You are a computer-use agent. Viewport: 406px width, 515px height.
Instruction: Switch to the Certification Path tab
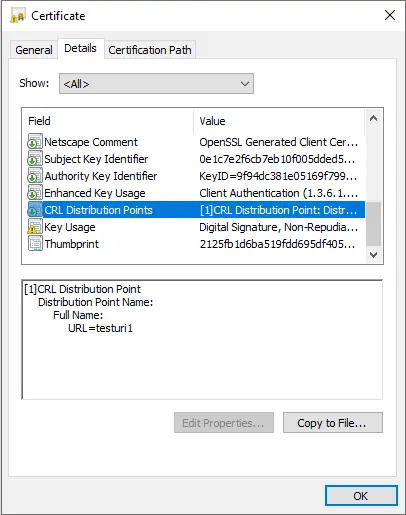pos(150,50)
